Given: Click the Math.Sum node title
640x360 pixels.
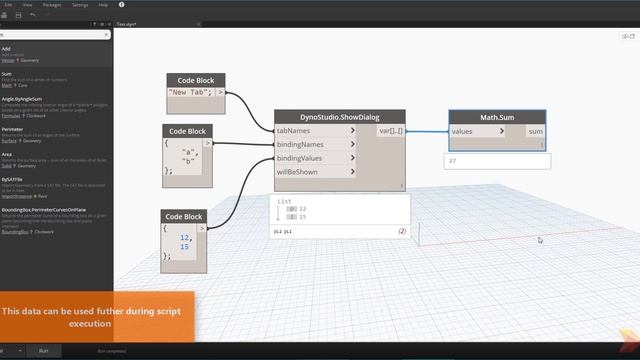Looking at the screenshot, I should coord(497,117).
